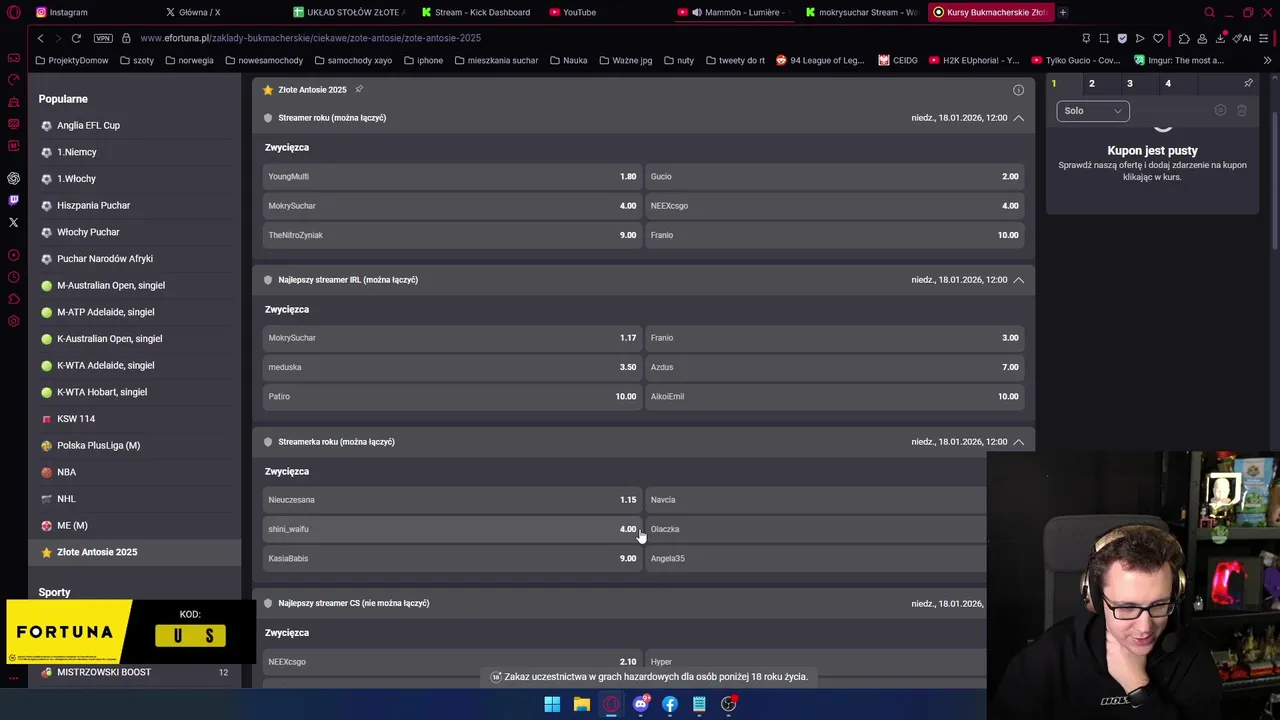Screen dimensions: 1280x720
Task: Open the Nauka bookmarks folder
Action: 568,60
